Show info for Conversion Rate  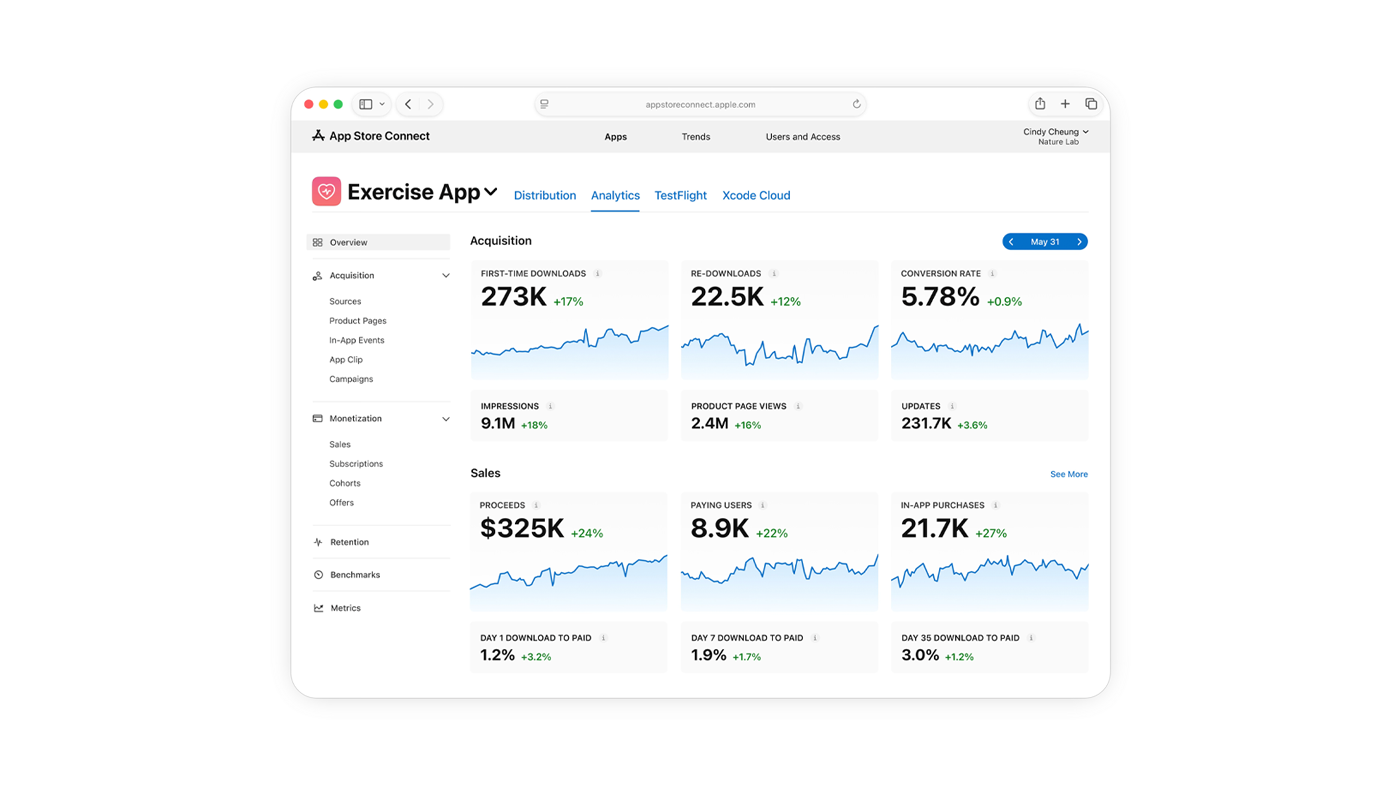992,273
